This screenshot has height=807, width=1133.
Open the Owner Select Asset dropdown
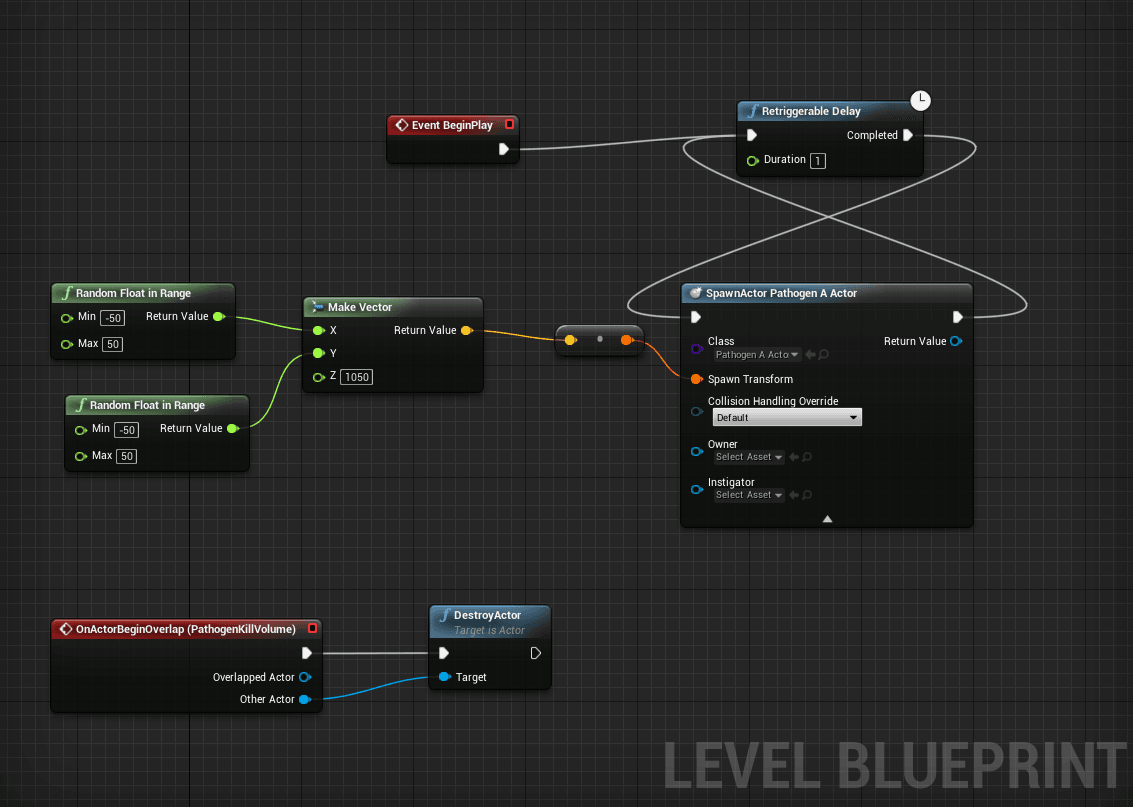click(x=748, y=456)
